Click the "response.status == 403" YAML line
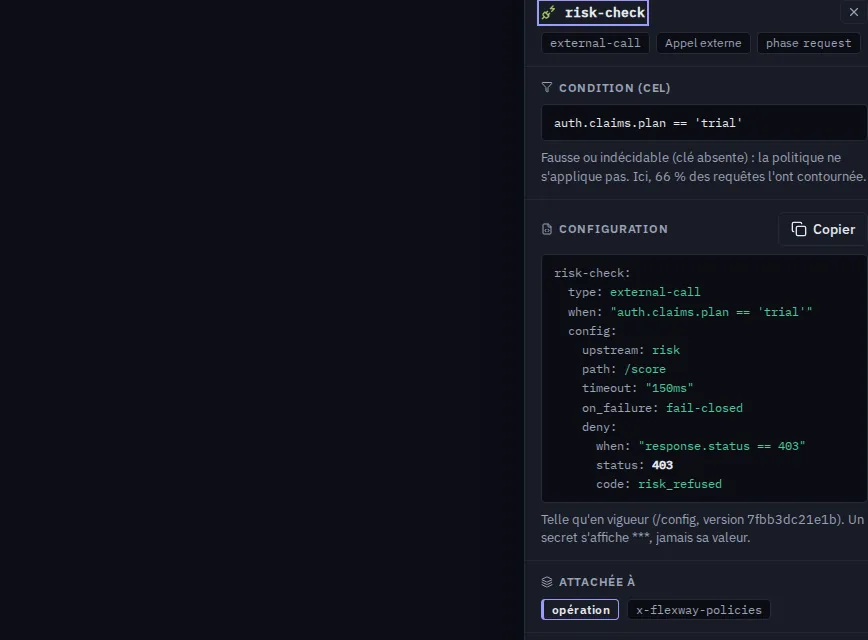This screenshot has height=640, width=868. click(700, 446)
